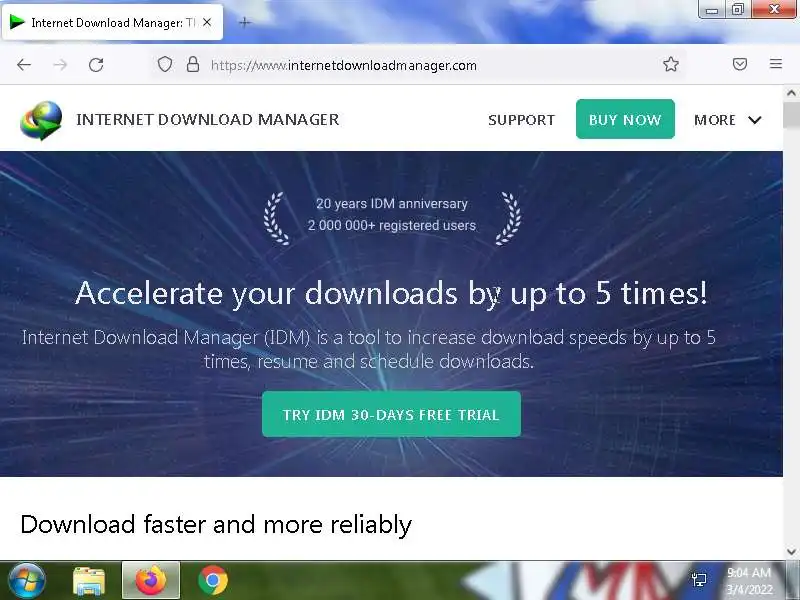
Task: Click the IDM globe logo
Action: pyautogui.click(x=41, y=120)
